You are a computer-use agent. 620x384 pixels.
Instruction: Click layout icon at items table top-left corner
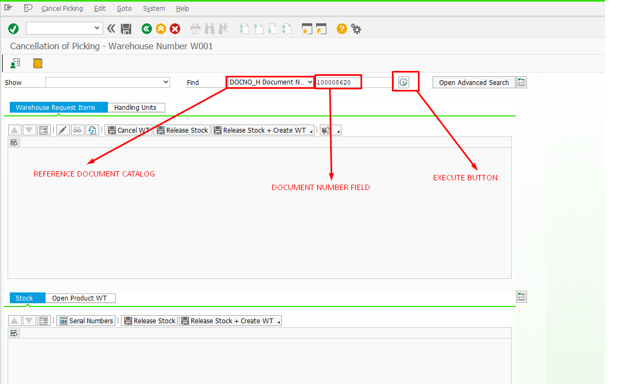[14, 143]
